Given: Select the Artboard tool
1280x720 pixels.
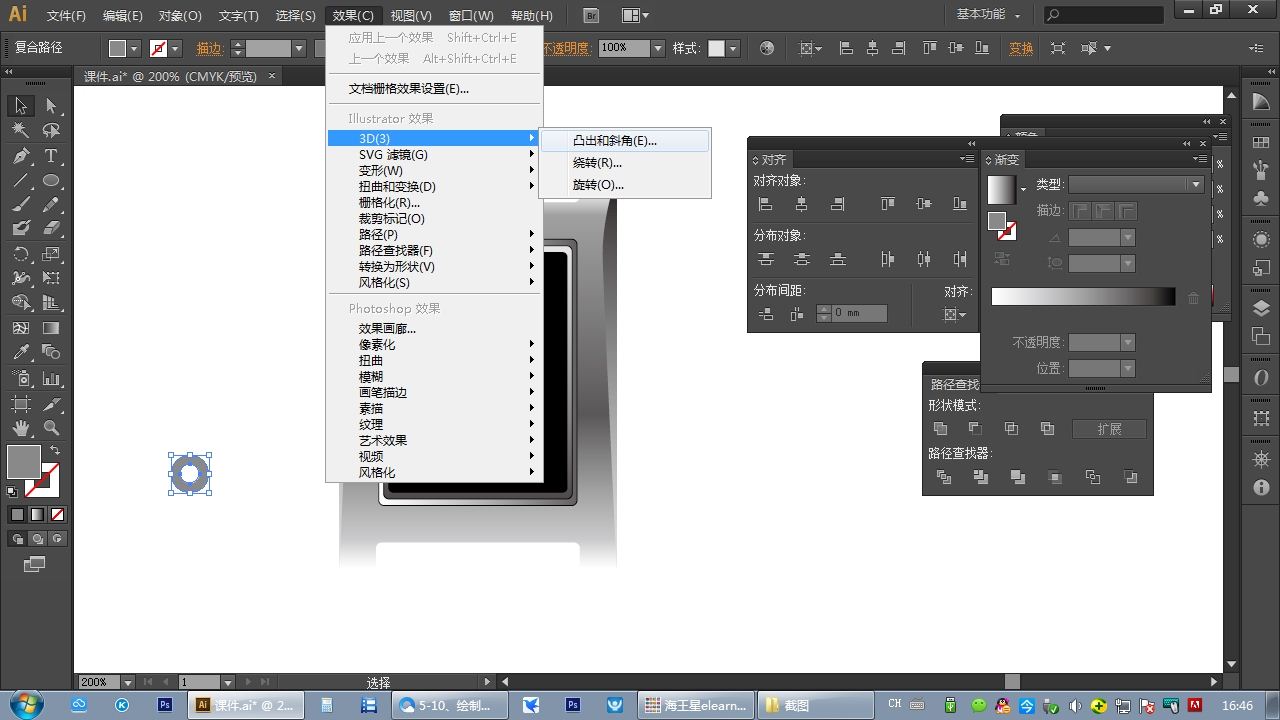Looking at the screenshot, I should [x=21, y=404].
